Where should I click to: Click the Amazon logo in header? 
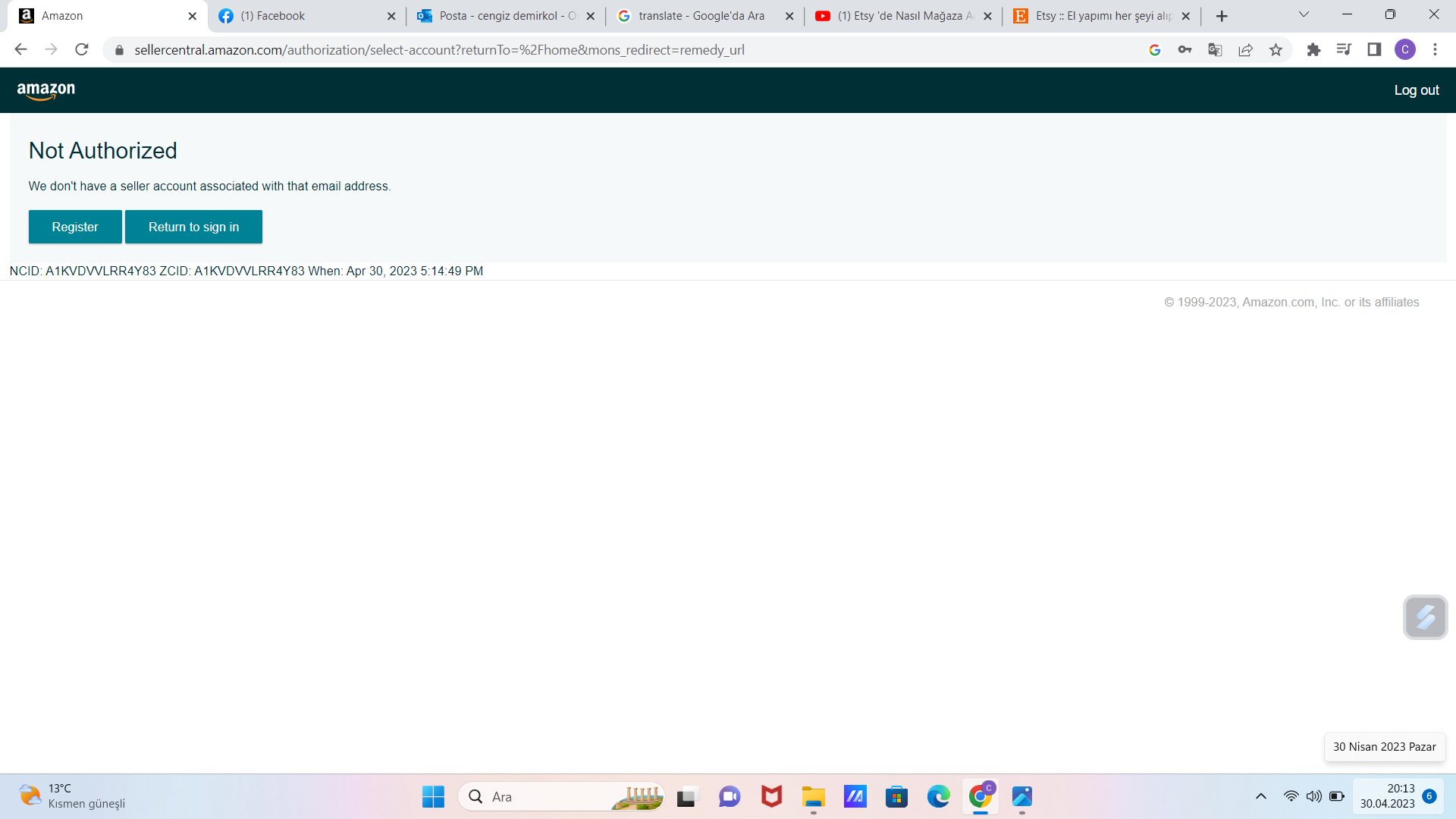click(46, 91)
